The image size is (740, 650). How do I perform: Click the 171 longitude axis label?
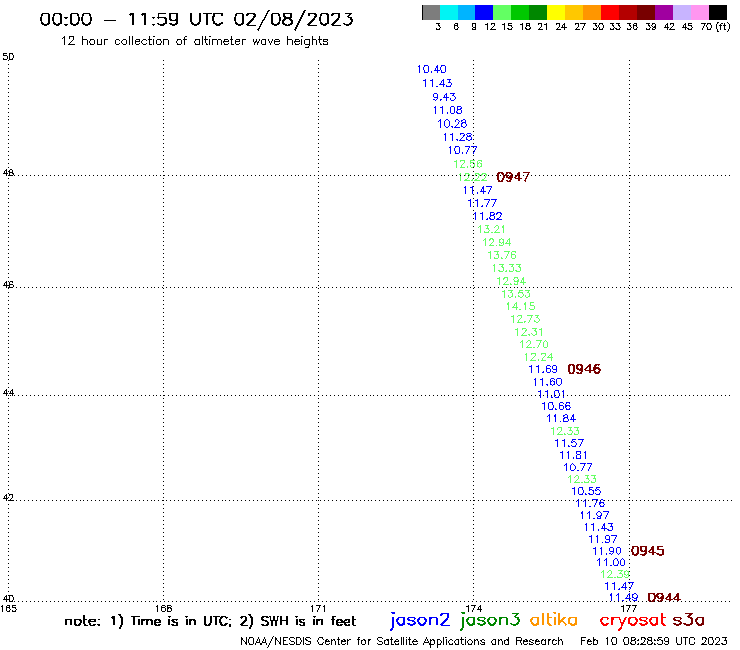(x=319, y=608)
